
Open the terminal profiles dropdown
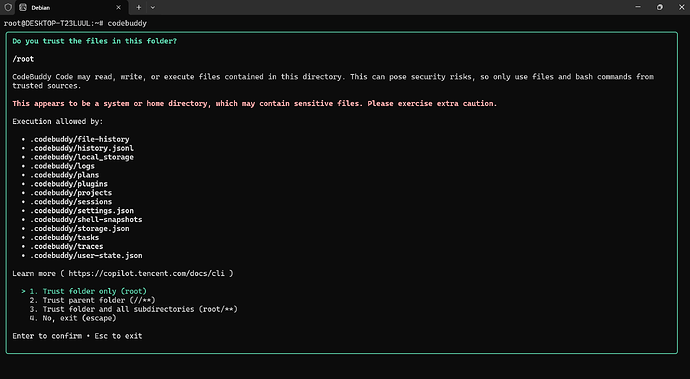153,7
